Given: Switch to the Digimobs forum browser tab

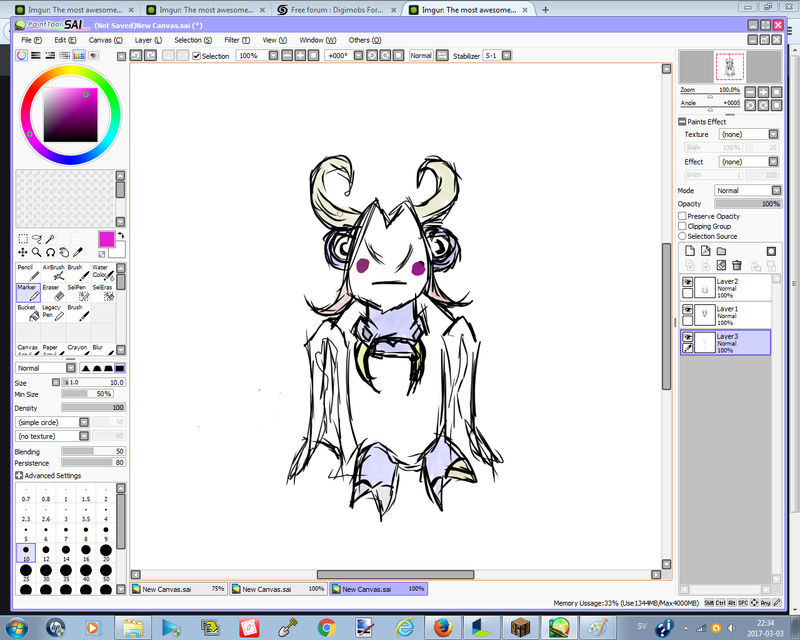Looking at the screenshot, I should coord(337,10).
